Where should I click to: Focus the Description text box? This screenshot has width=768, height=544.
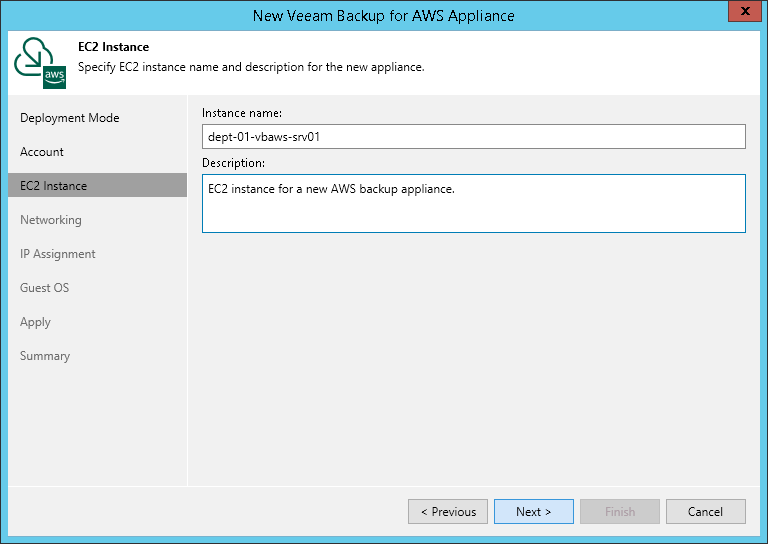point(474,203)
